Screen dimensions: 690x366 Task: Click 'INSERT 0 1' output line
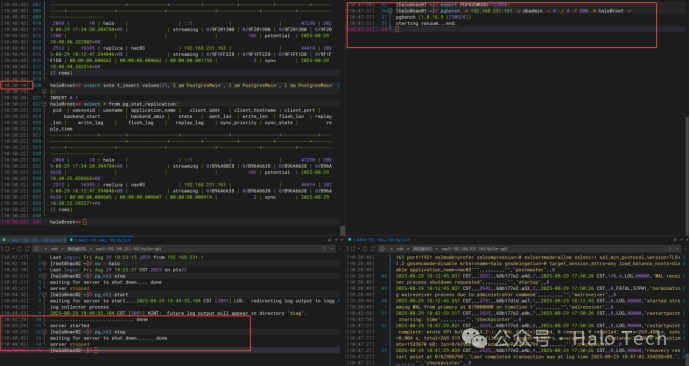coord(64,98)
